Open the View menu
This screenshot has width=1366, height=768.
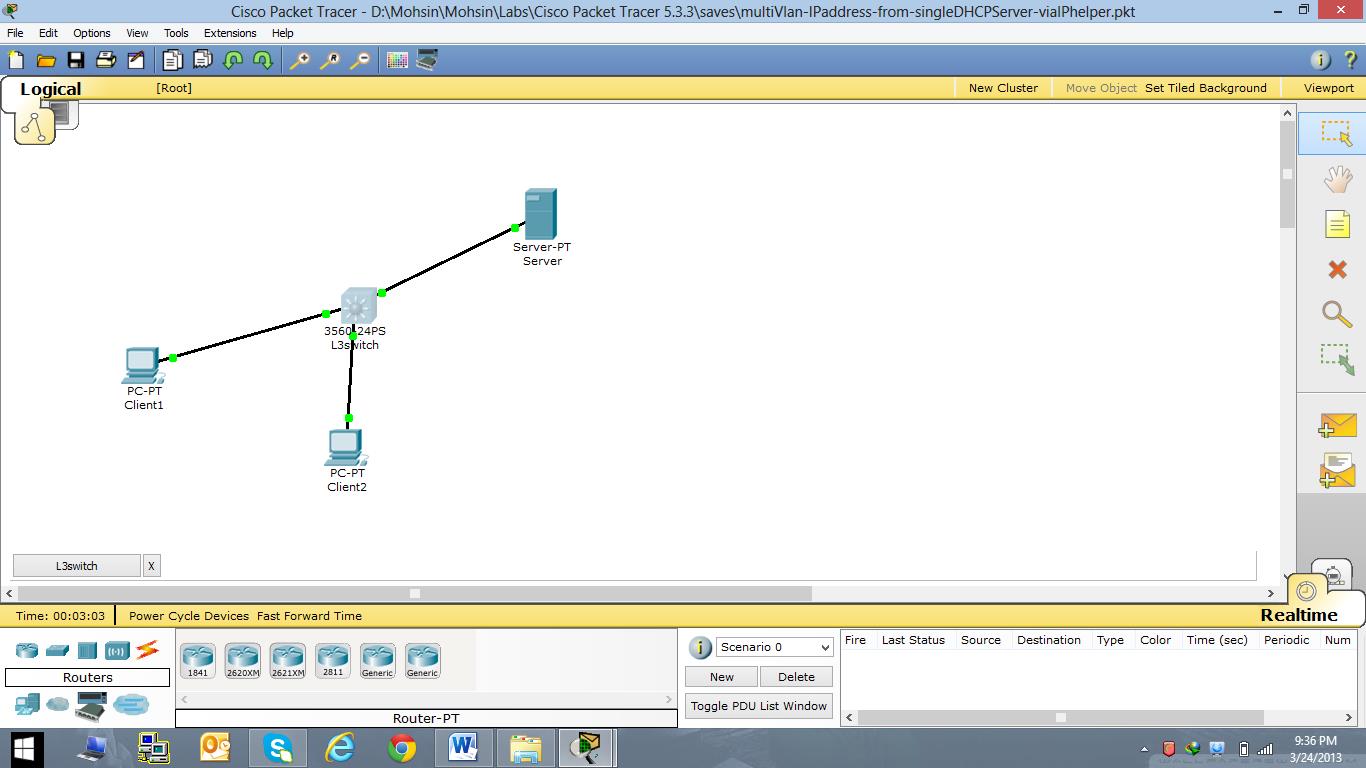[x=137, y=33]
